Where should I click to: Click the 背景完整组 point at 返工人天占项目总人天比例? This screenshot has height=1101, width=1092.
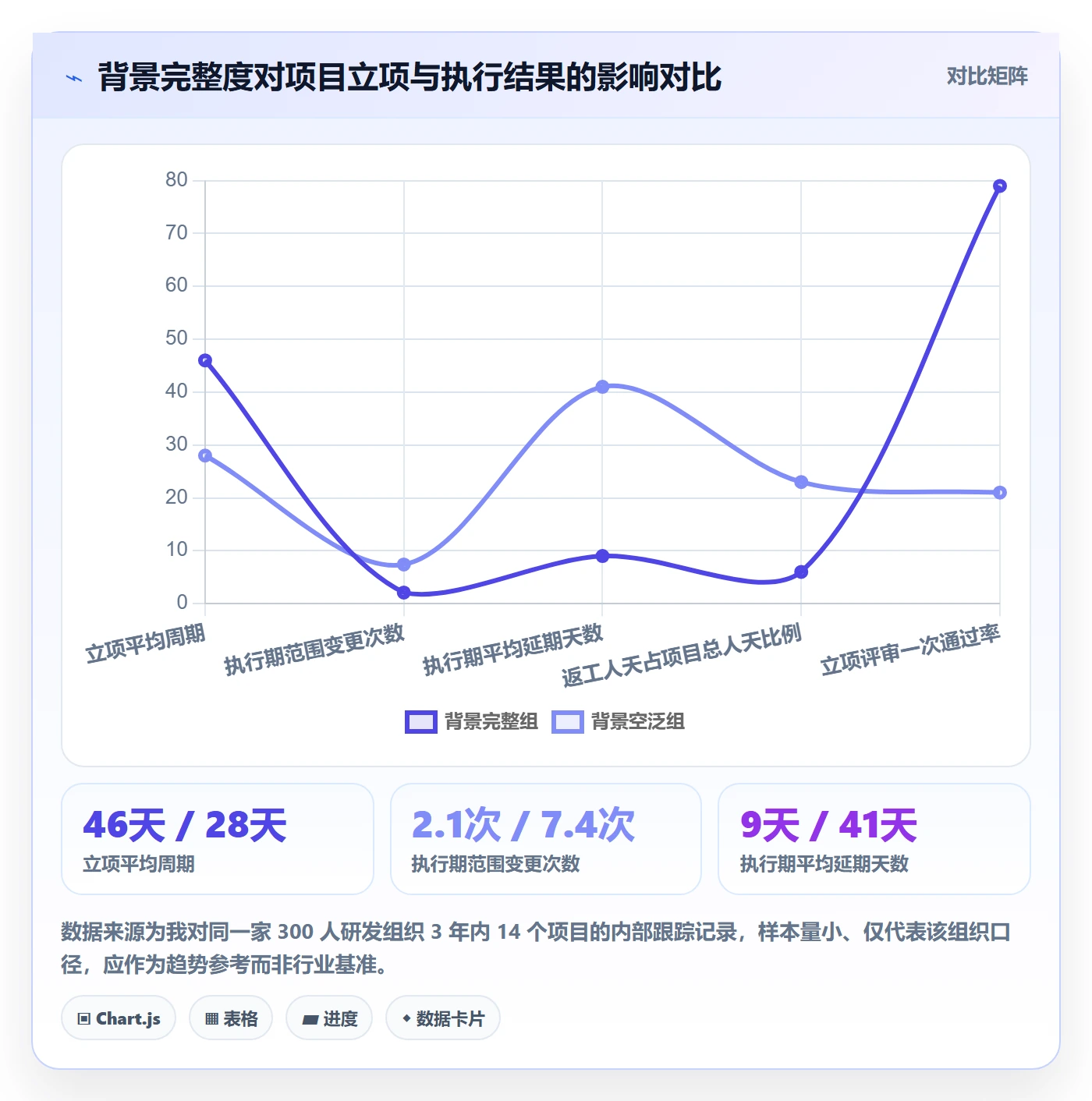pyautogui.click(x=801, y=572)
